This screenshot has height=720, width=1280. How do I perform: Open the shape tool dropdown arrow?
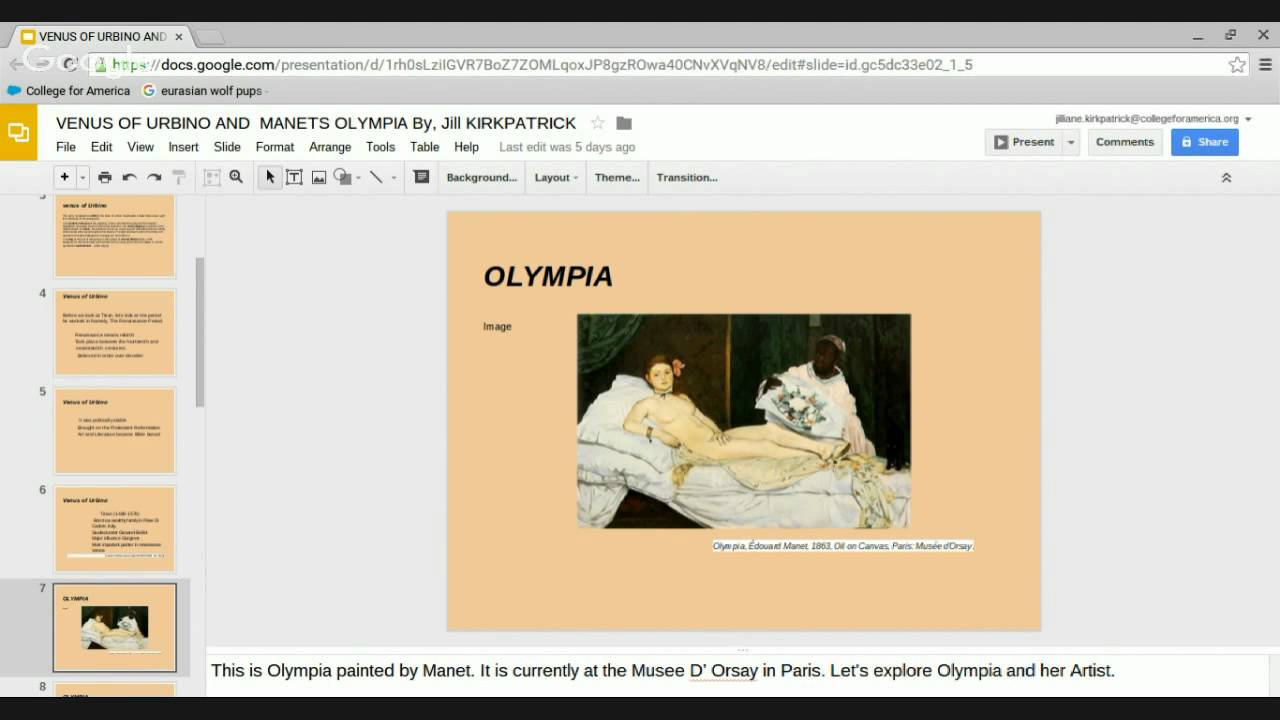coord(358,178)
